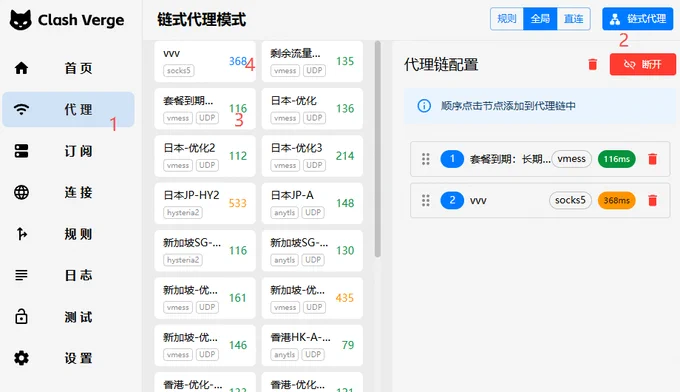Click drag handle of chain node vvv

tap(425, 200)
